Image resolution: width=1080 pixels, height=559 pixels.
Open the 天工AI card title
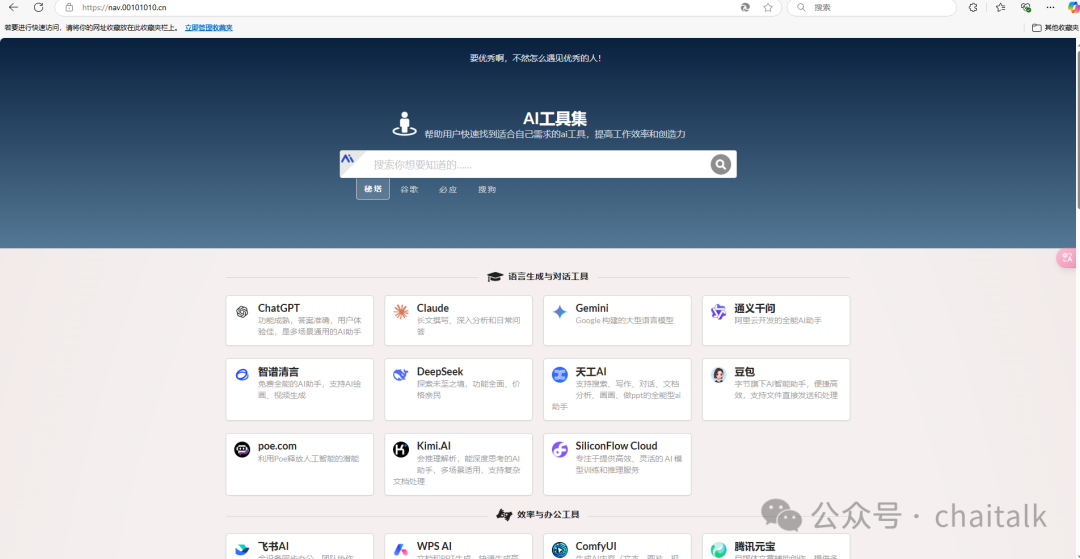click(x=591, y=371)
